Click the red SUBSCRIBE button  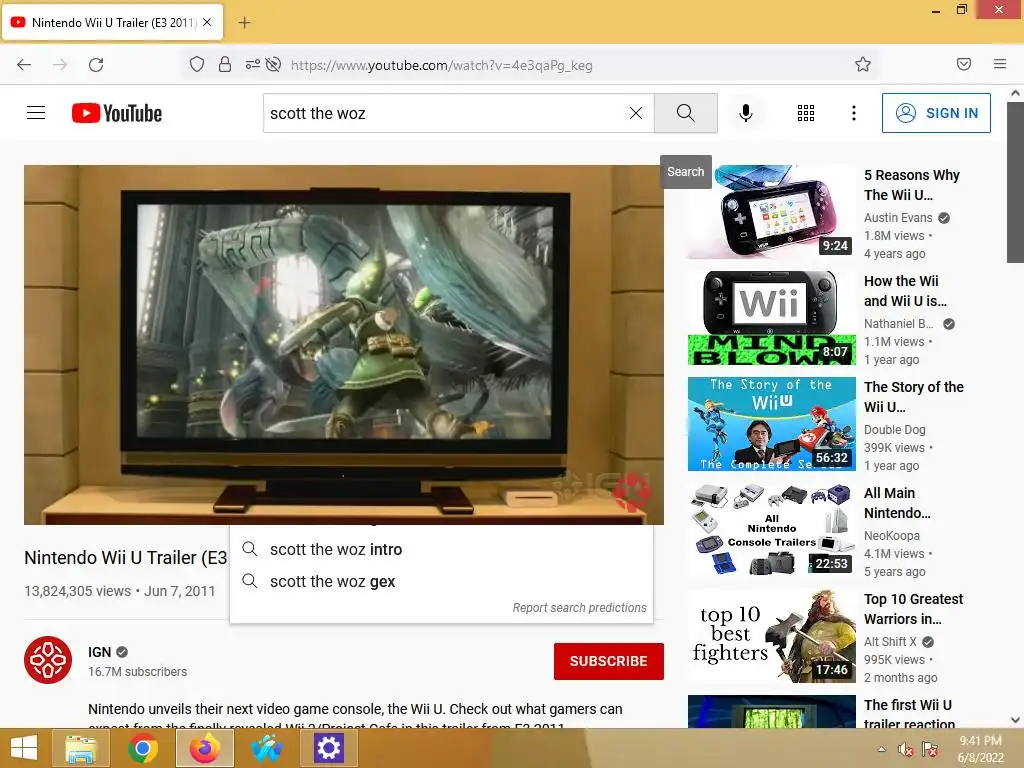[609, 661]
